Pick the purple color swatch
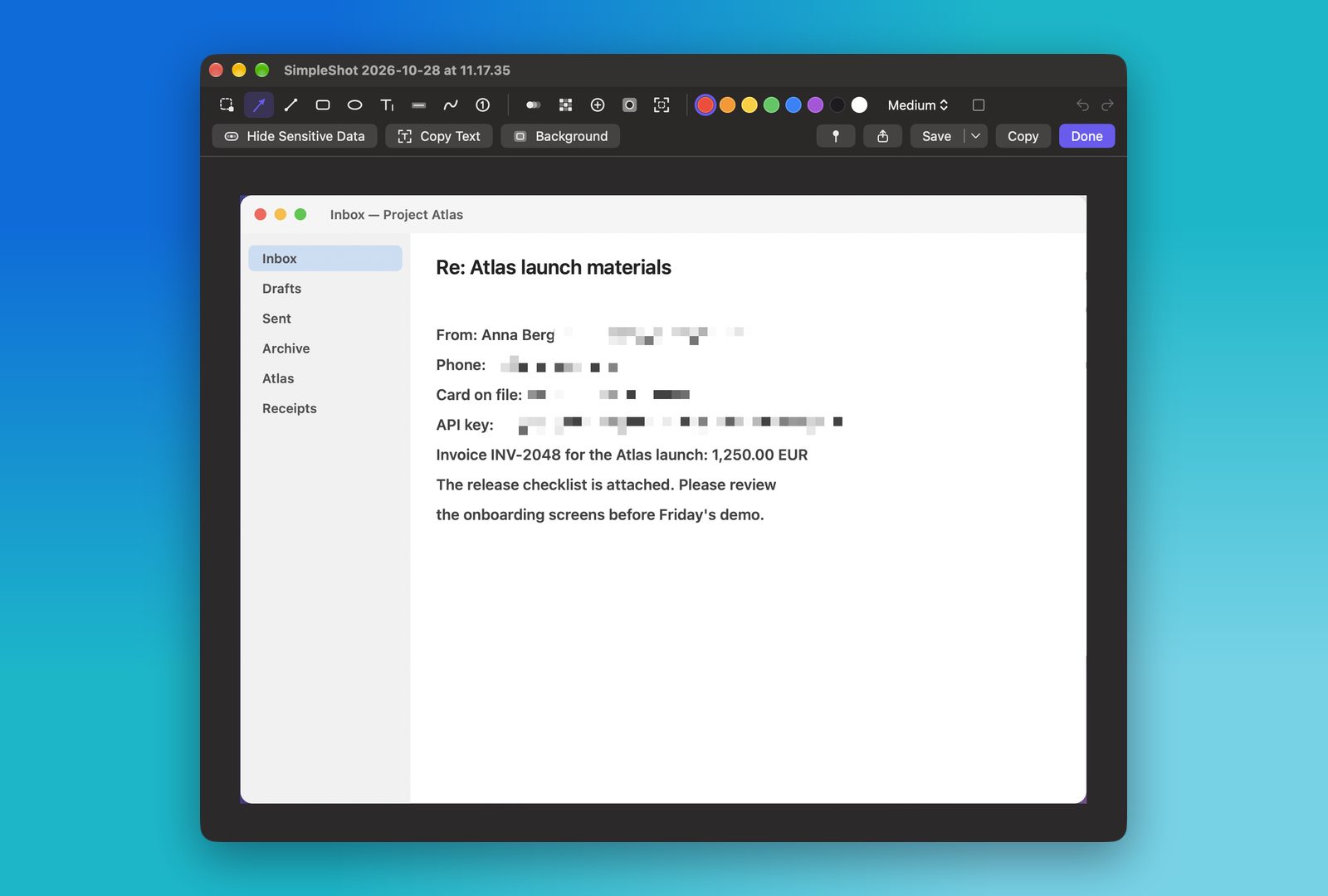 coord(816,105)
